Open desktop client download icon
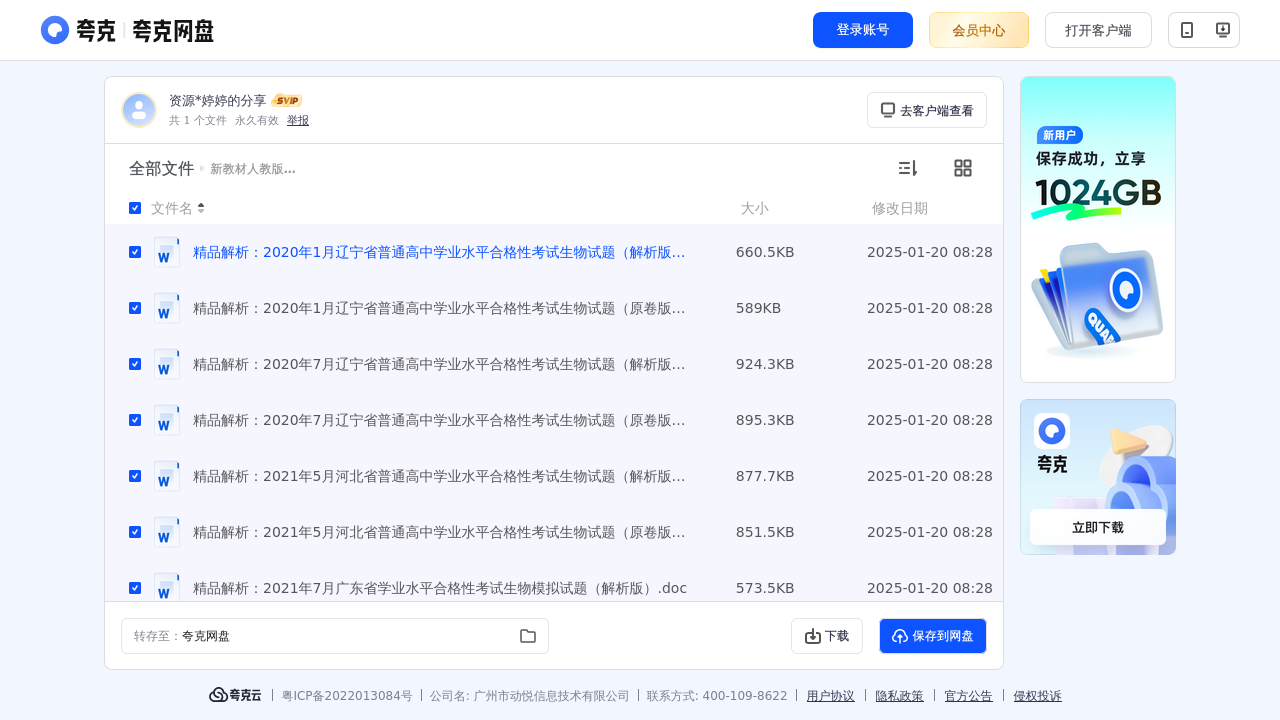 [x=1222, y=30]
